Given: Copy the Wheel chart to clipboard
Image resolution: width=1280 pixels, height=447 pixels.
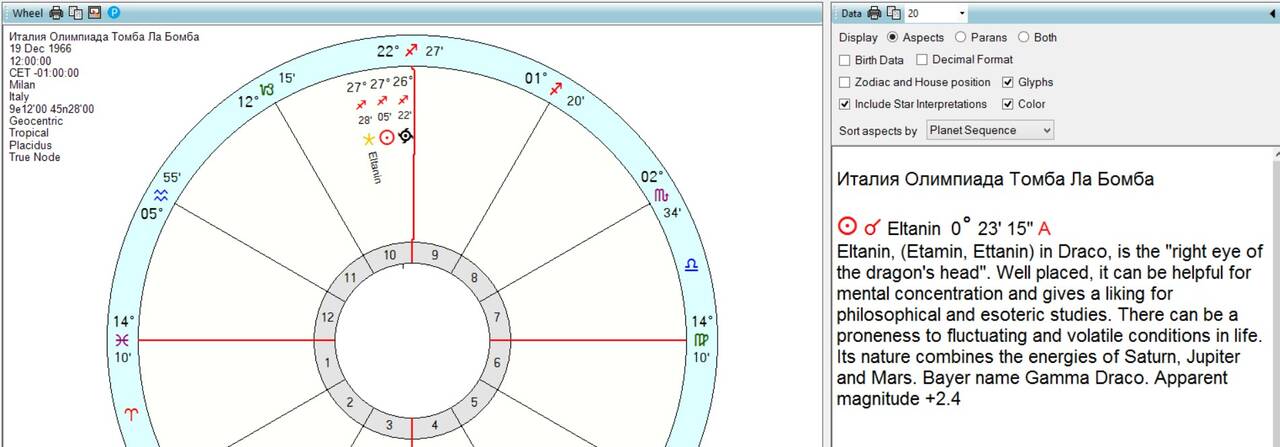Looking at the screenshot, I should 75,13.
